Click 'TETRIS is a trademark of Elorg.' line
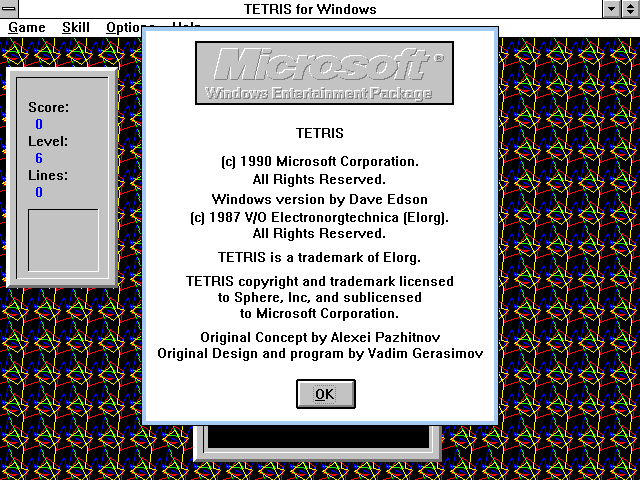Viewport: 640px width, 480px height. 319,257
